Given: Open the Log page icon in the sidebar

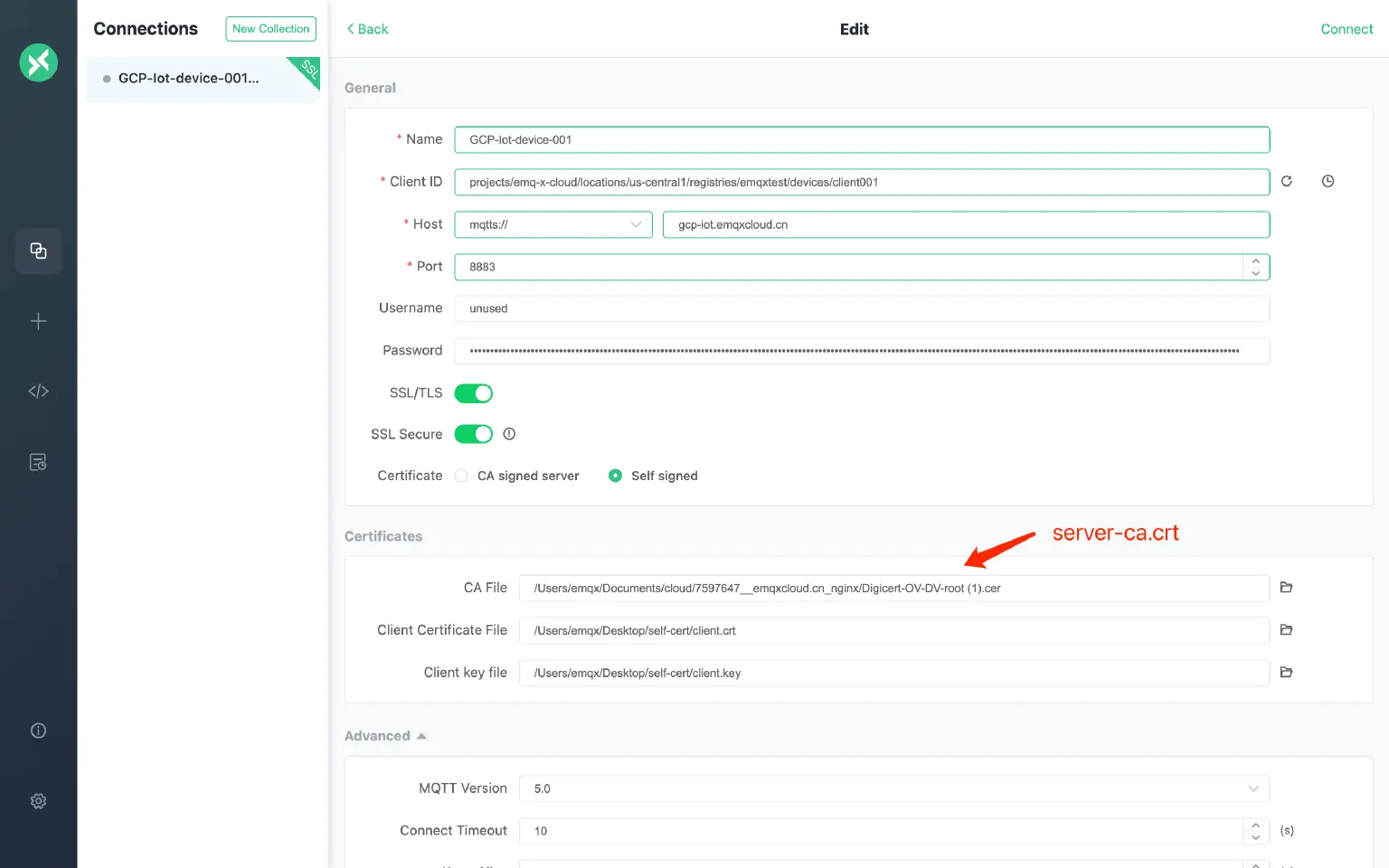Looking at the screenshot, I should 38,462.
